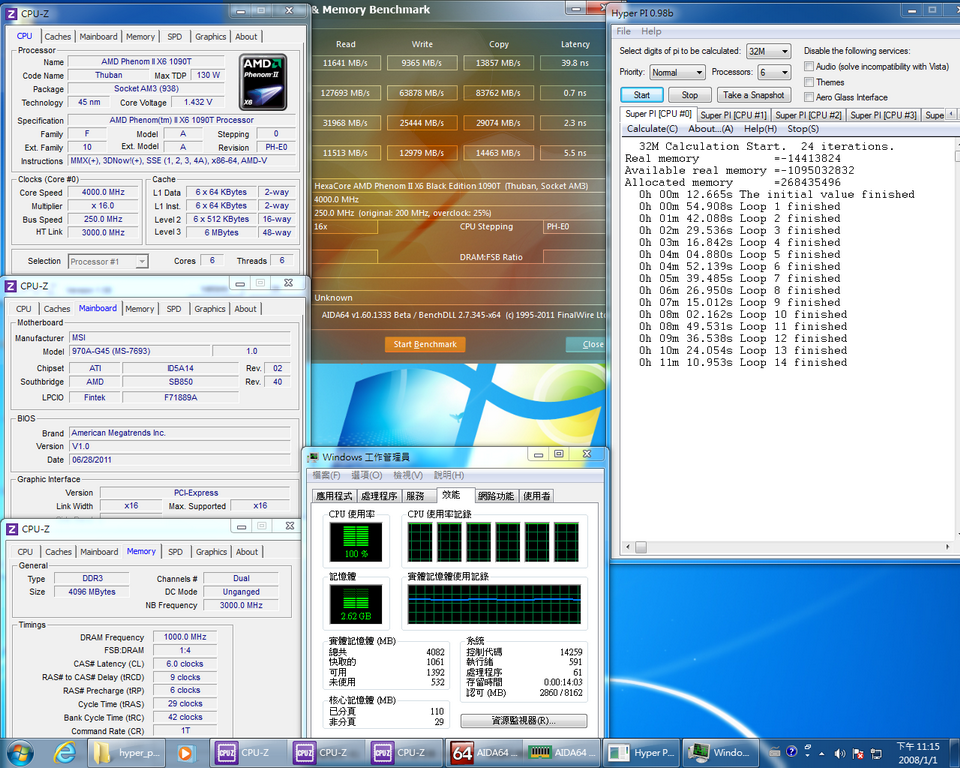Open Task Manager 檔案(F) menu
960x768 pixels.
326,475
